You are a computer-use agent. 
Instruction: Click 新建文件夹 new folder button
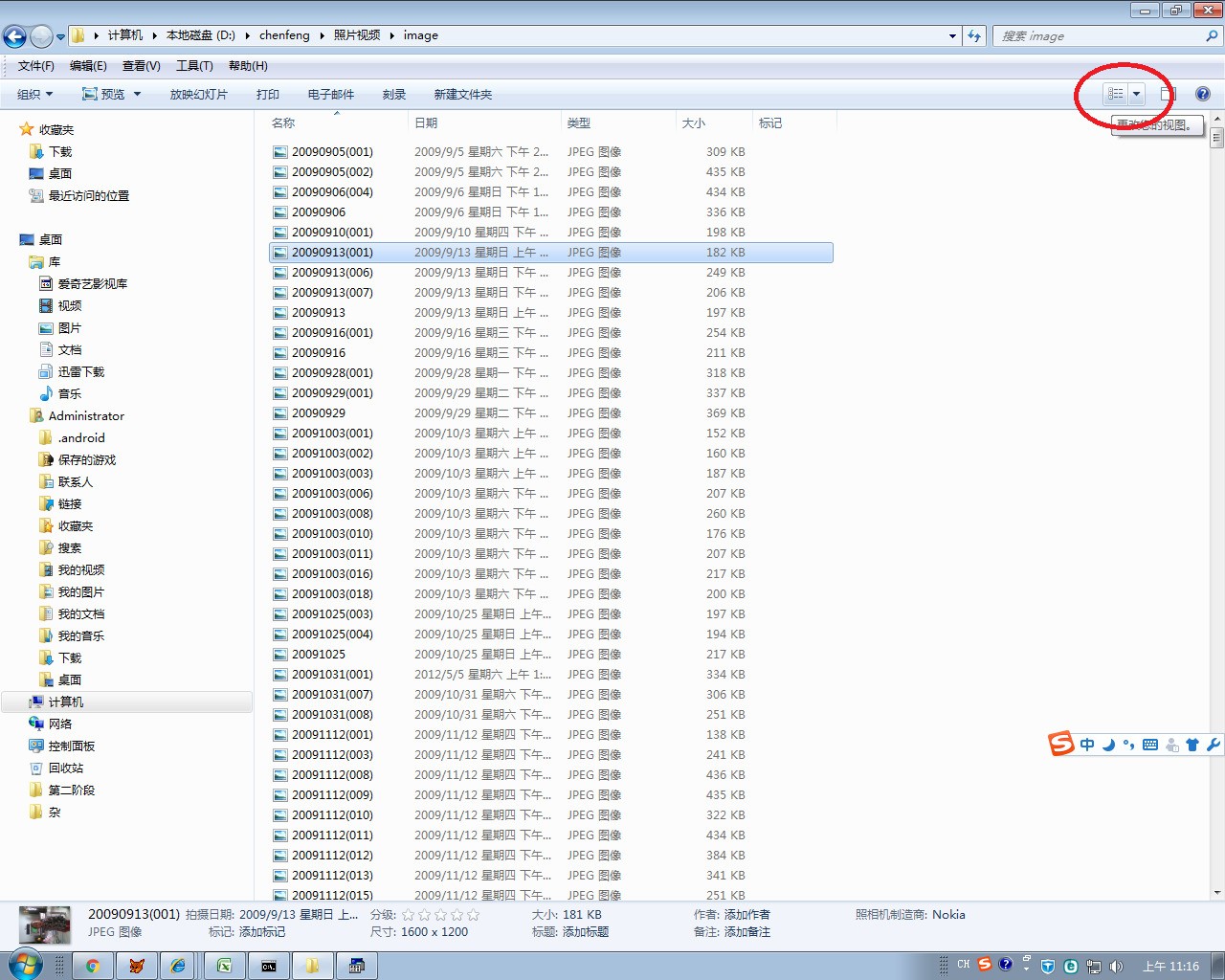[463, 94]
